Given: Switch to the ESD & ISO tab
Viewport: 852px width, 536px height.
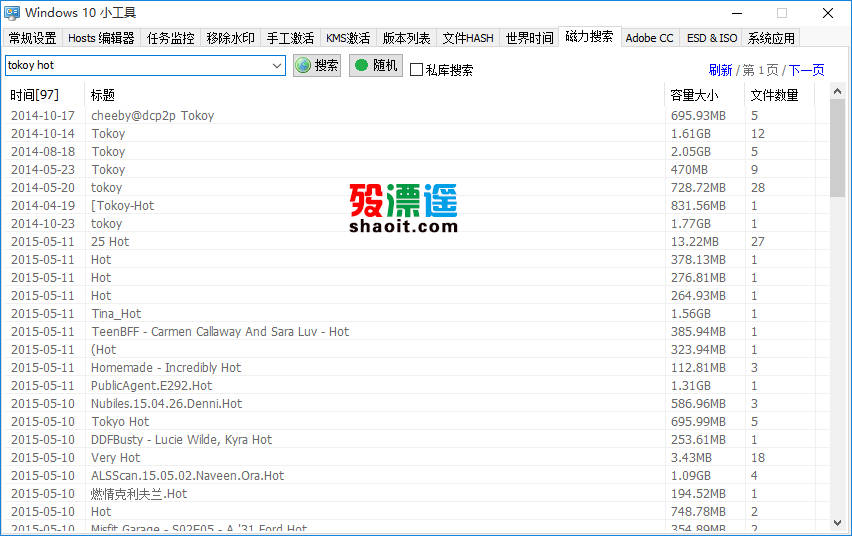Looking at the screenshot, I should [712, 38].
